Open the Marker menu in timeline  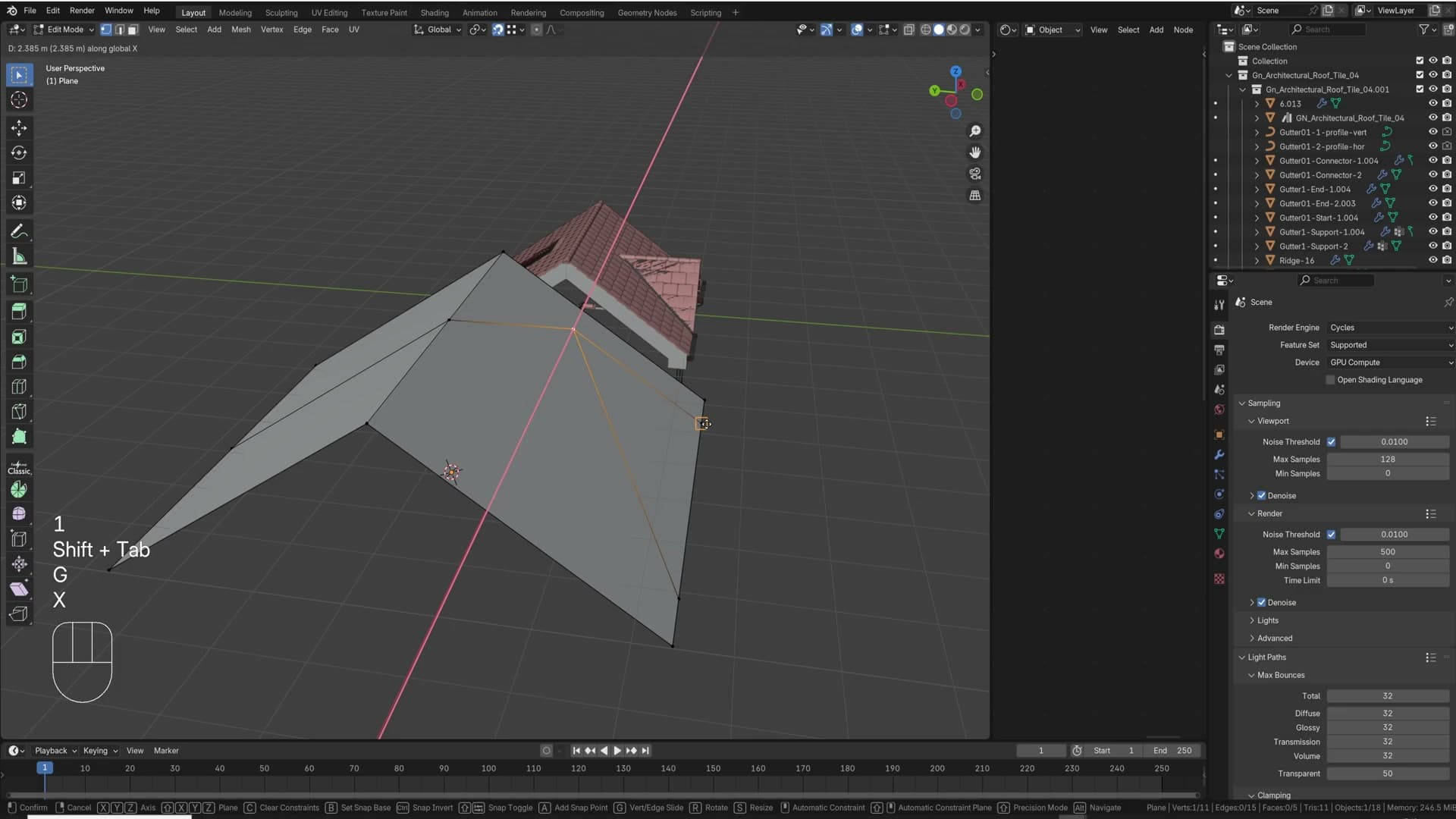(x=166, y=751)
